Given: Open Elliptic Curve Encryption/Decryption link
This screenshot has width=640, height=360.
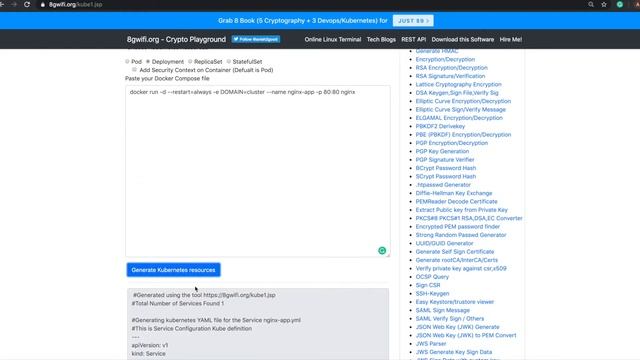Looking at the screenshot, I should click(x=463, y=101).
